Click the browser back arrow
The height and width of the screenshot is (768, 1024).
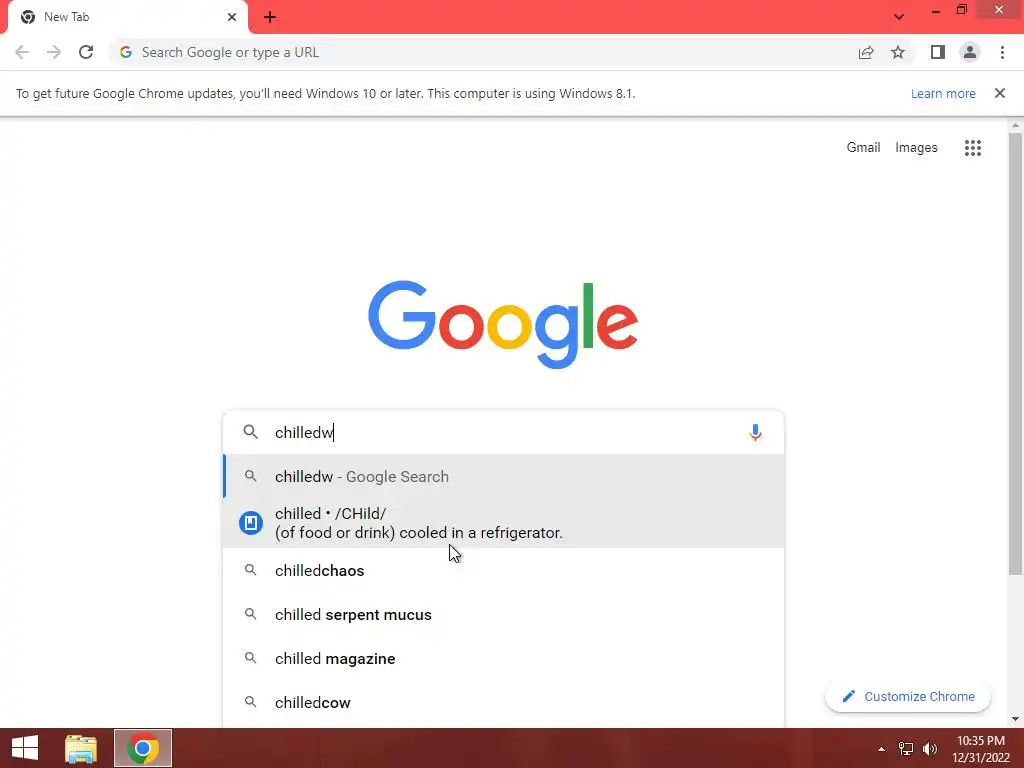[22, 52]
